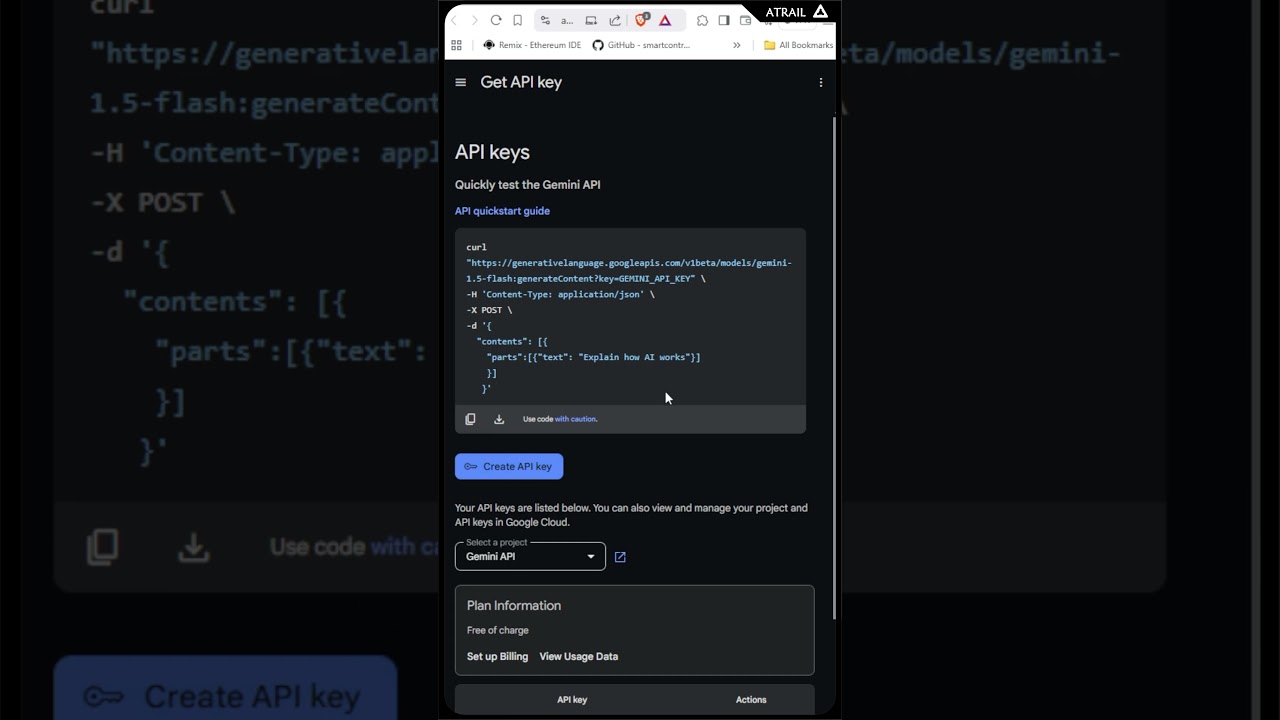Screen dimensions: 1280x720
Task: Toggle the browser sidebar panel icon
Action: click(x=724, y=20)
